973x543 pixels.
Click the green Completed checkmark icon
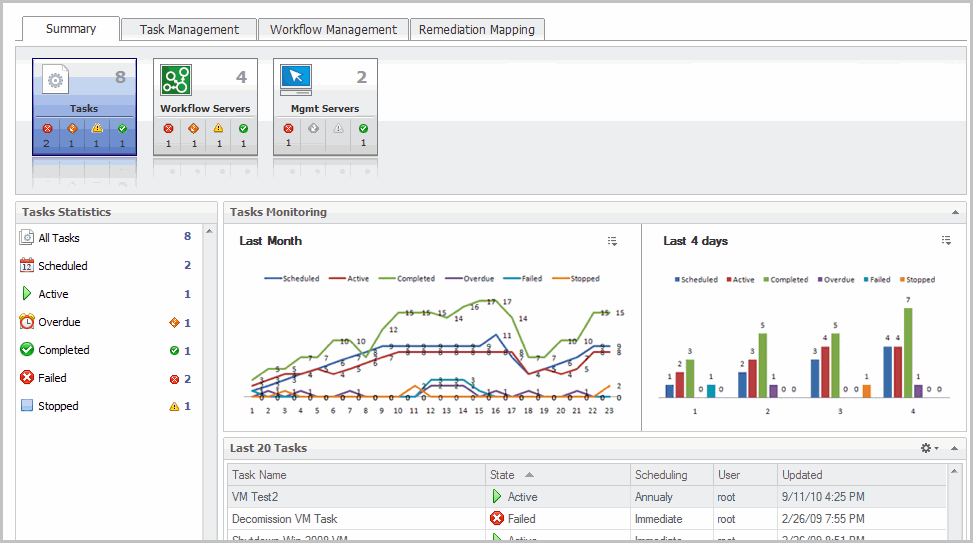(27, 350)
